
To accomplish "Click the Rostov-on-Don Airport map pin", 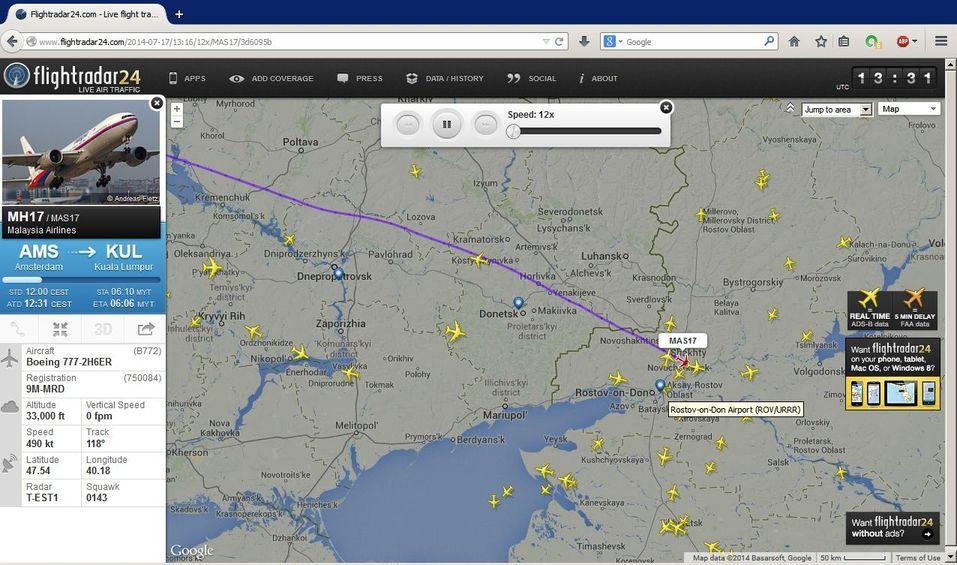I will 660,386.
